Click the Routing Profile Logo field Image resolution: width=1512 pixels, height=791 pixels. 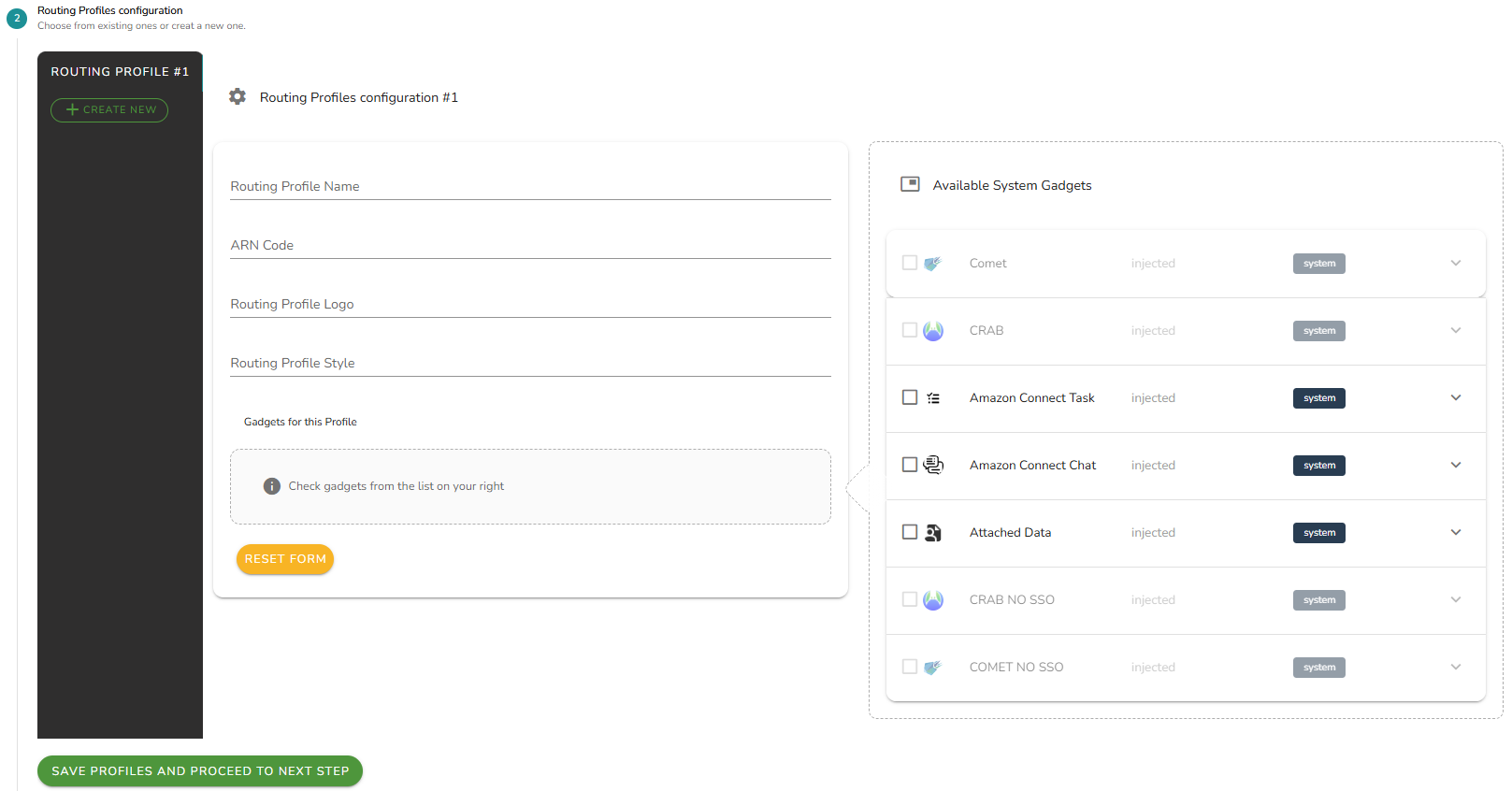tap(530, 303)
